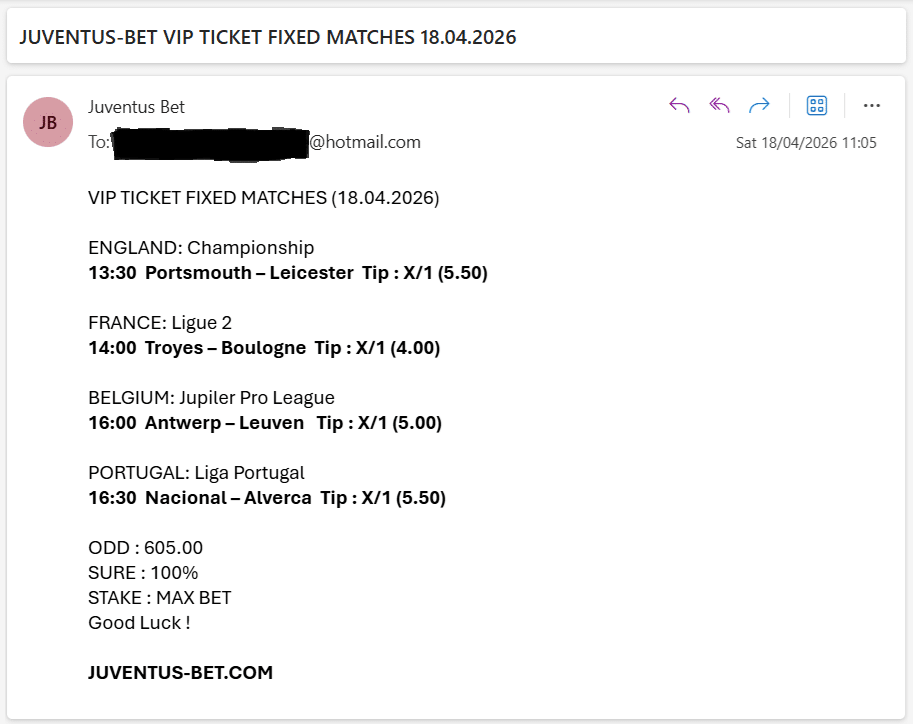Click the Nacional – Alverca tip line
915x724 pixels.
click(x=267, y=498)
